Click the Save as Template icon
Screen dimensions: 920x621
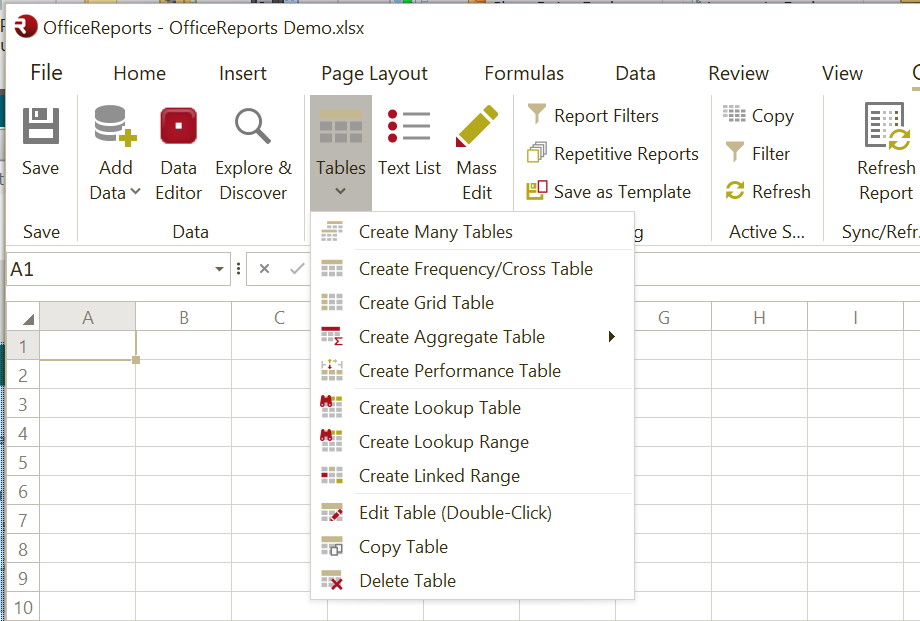click(x=536, y=190)
